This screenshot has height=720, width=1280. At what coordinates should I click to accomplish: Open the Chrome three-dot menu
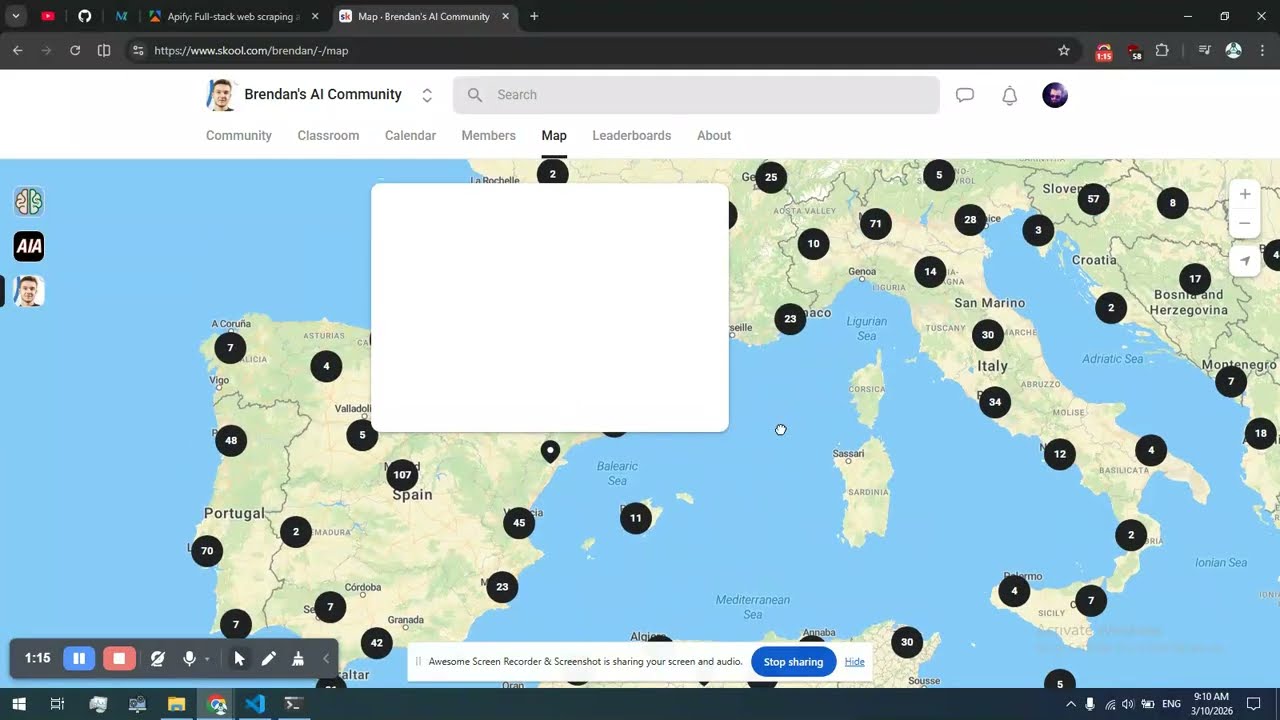point(1262,50)
